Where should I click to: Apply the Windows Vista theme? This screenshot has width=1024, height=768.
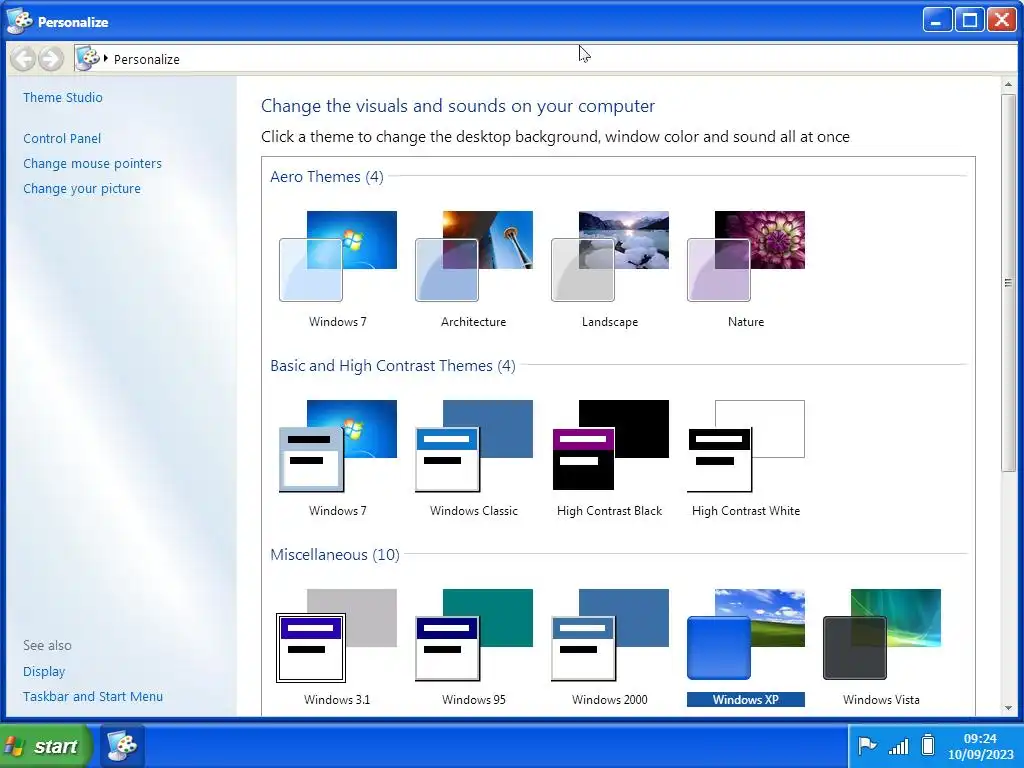point(882,635)
